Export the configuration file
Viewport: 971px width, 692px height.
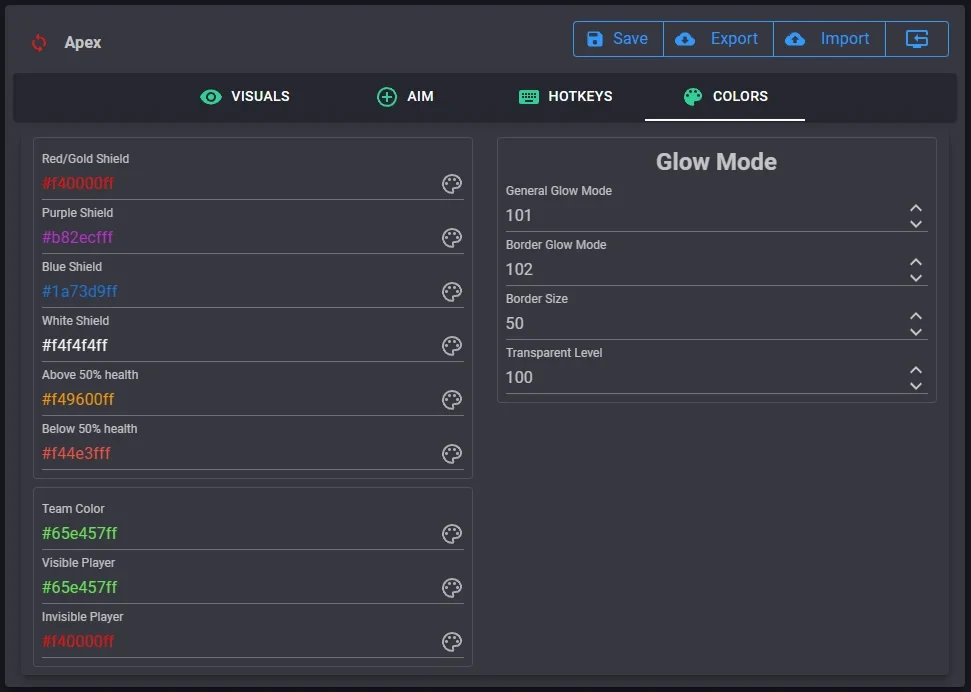[x=718, y=39]
